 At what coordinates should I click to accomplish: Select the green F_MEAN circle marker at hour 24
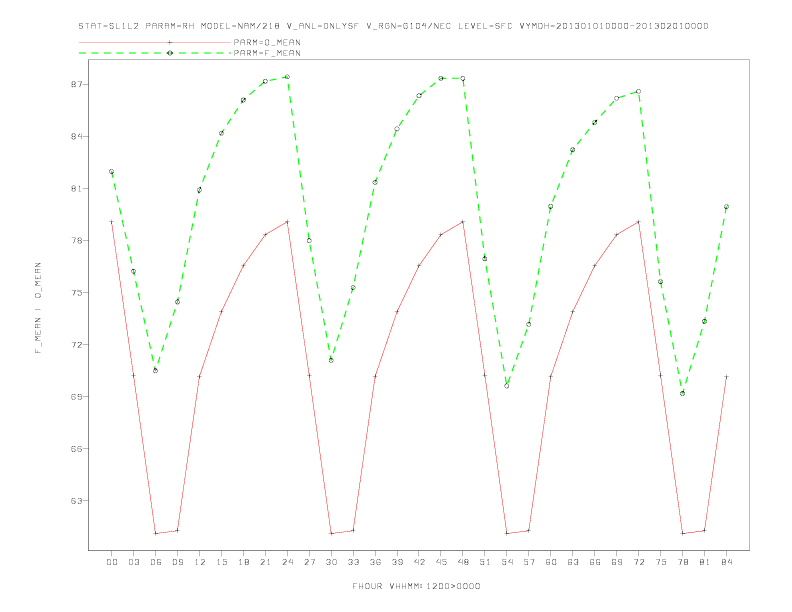(287, 77)
